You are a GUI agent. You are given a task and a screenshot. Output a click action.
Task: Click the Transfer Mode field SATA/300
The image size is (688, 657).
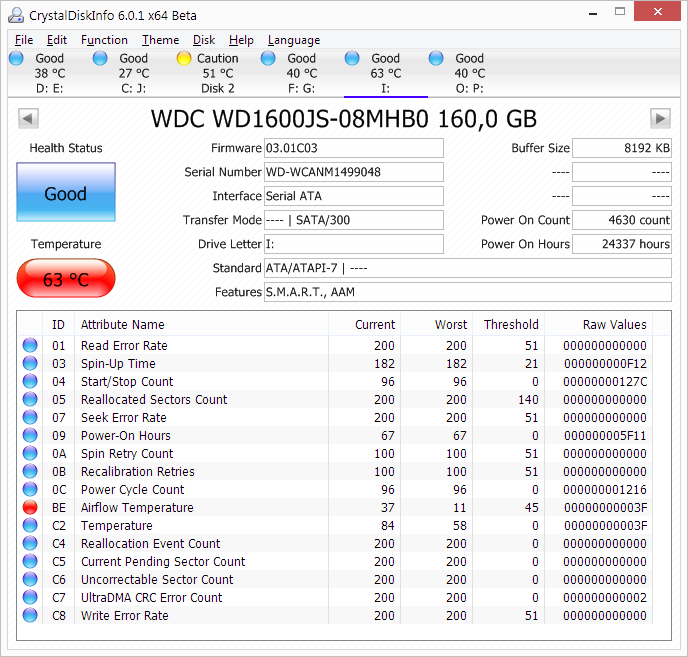point(354,220)
